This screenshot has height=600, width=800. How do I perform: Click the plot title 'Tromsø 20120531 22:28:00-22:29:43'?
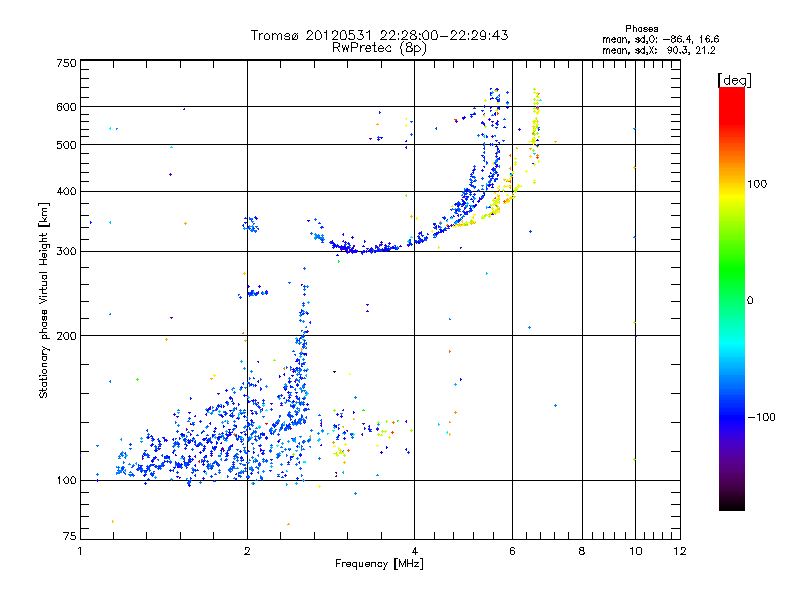tap(379, 35)
